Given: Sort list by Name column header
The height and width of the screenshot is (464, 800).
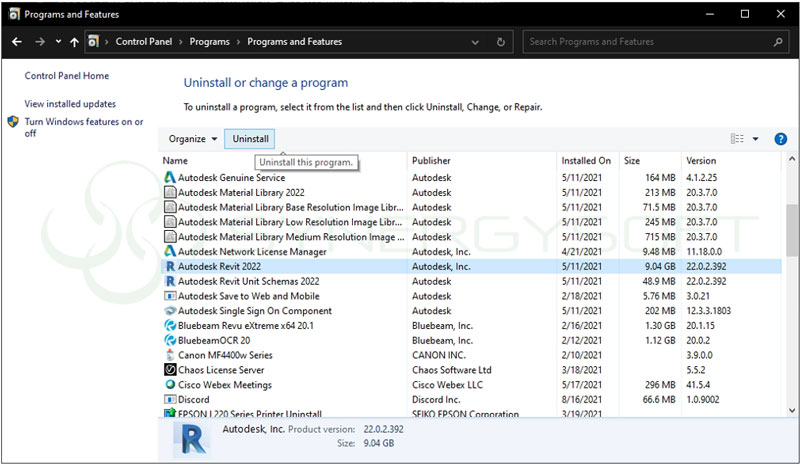Looking at the screenshot, I should point(175,160).
